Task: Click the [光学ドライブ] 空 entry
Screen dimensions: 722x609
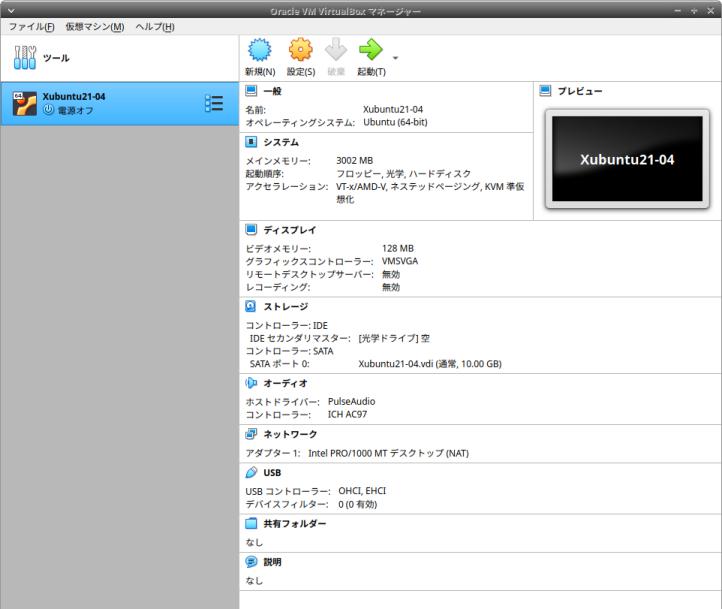Action: tap(394, 338)
